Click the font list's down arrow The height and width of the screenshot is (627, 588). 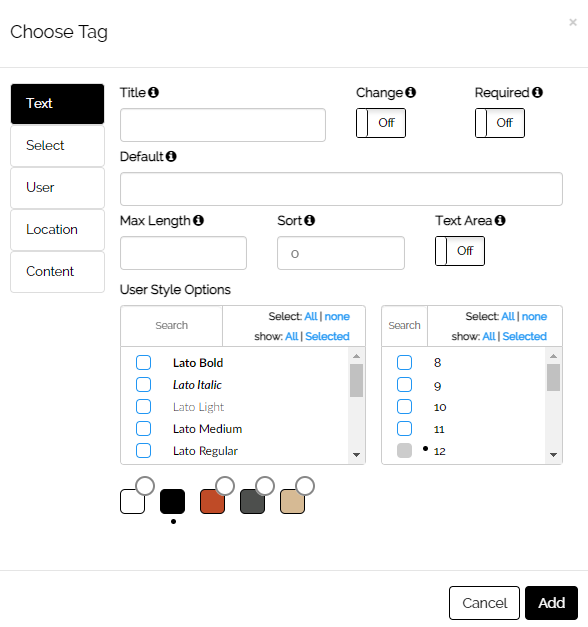[356, 455]
